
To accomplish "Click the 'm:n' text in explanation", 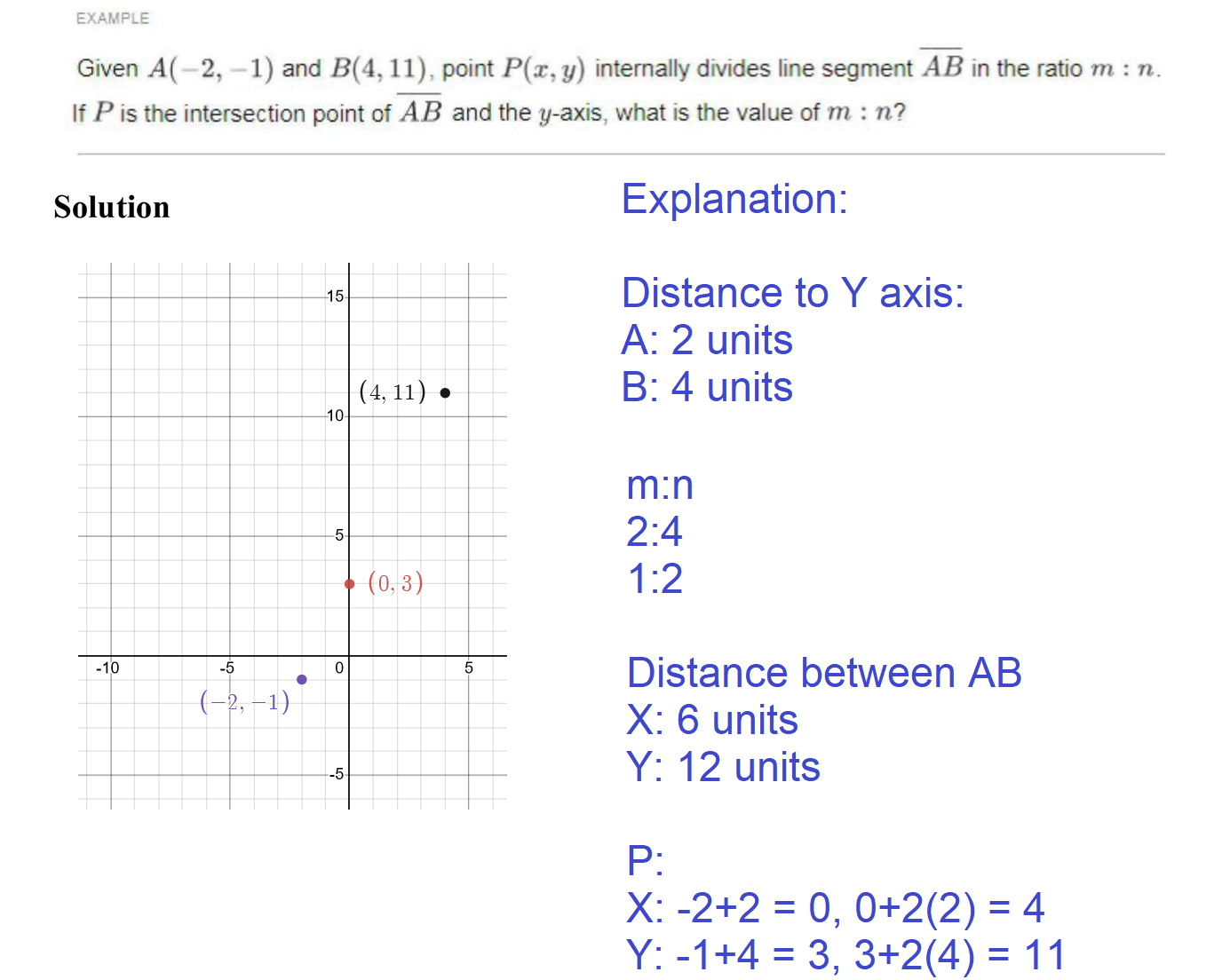I will (x=659, y=486).
